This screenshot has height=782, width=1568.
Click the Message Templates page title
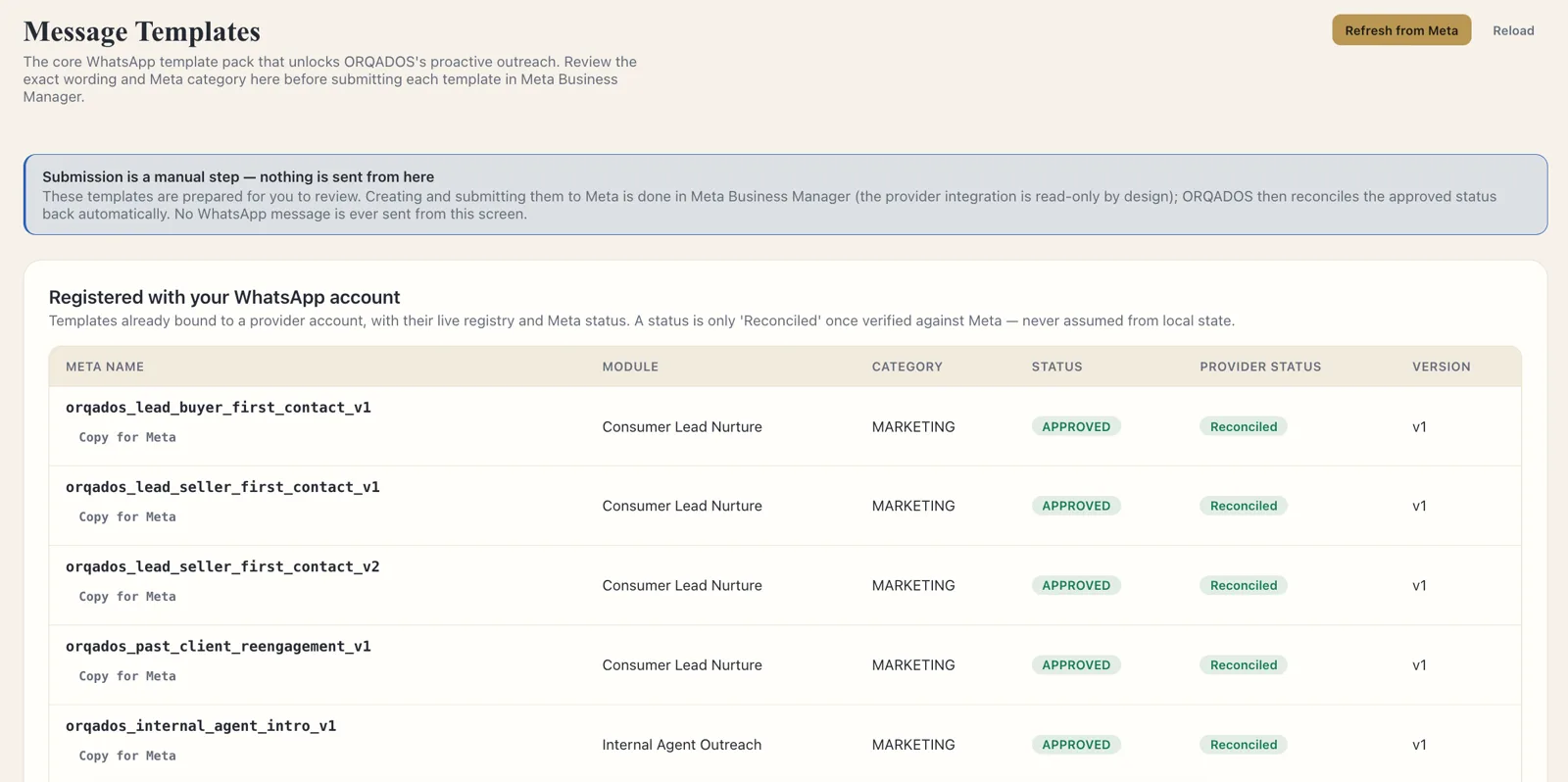(142, 31)
